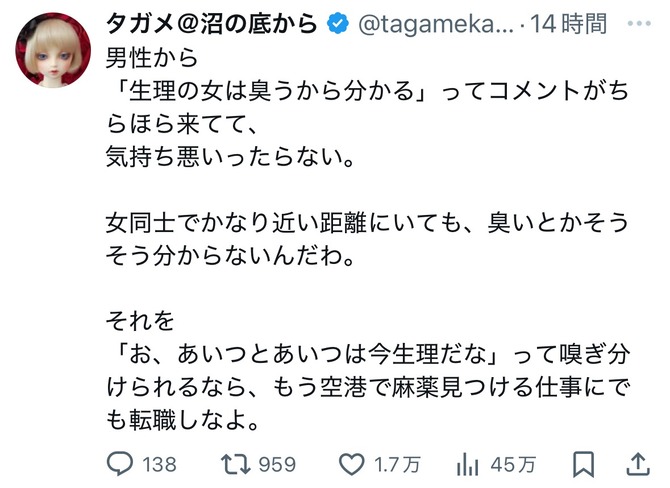Click the 45万 views count
Screen dimensions: 670x488
(x=510, y=465)
